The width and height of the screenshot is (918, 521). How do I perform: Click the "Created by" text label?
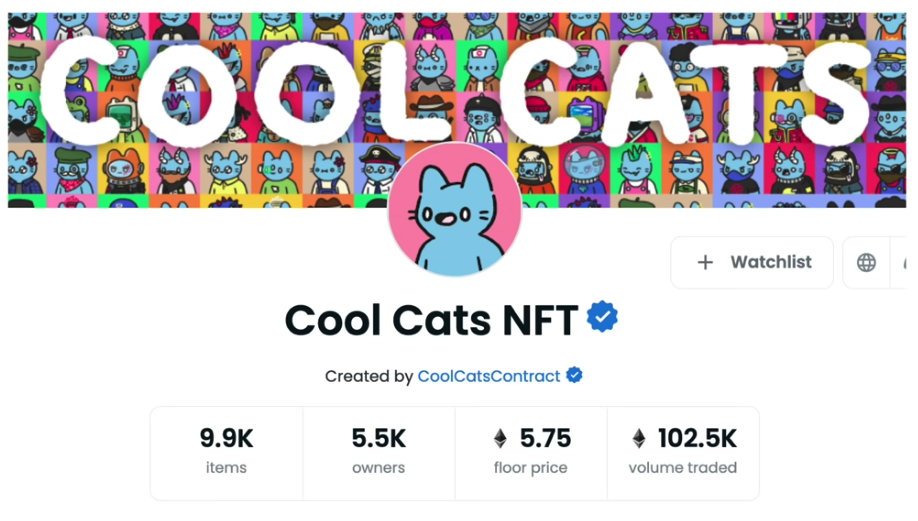point(369,376)
